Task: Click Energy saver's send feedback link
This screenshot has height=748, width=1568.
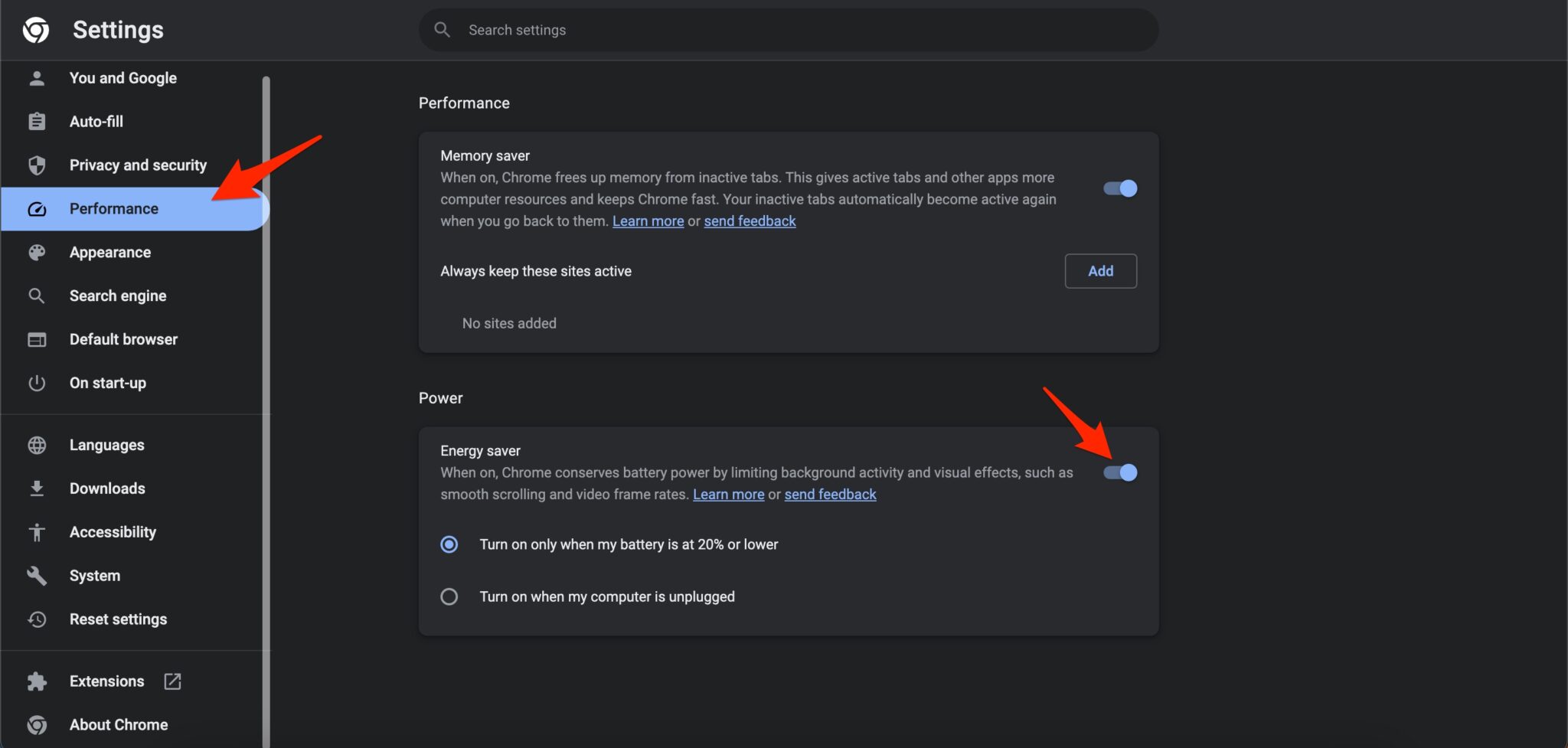Action: [830, 495]
